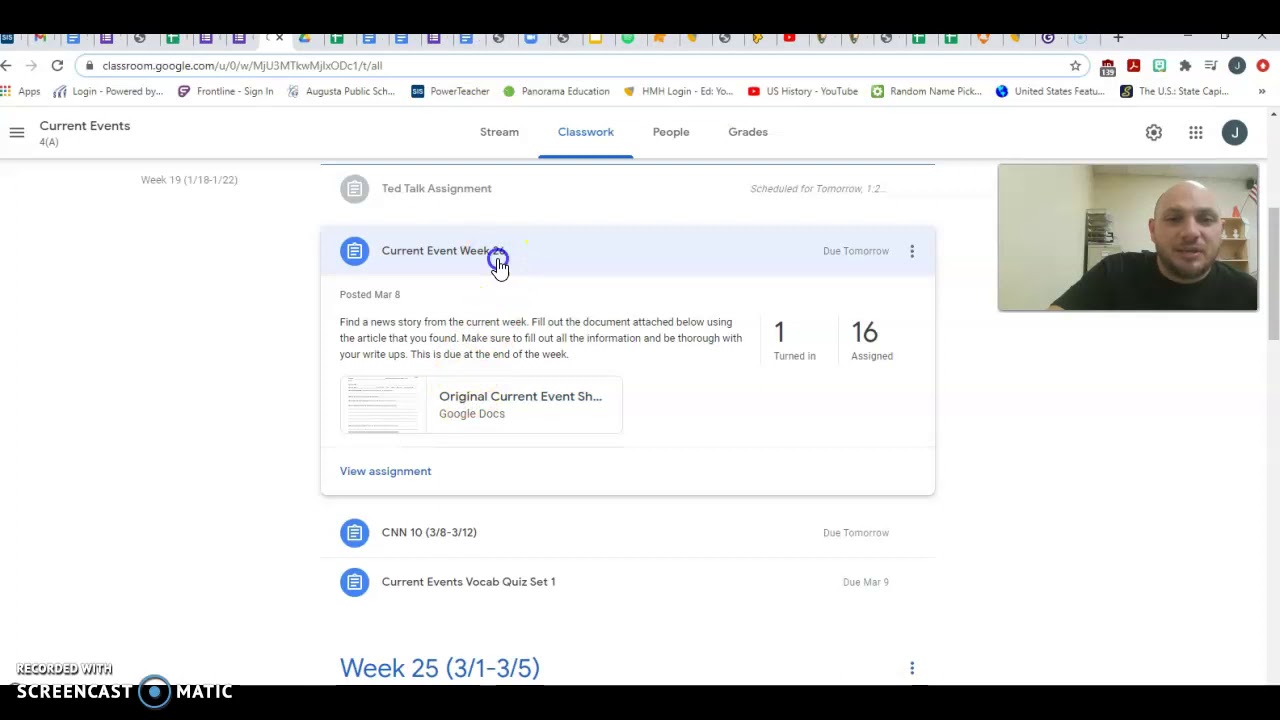
Task: Switch to the Stream tab
Action: [x=499, y=132]
